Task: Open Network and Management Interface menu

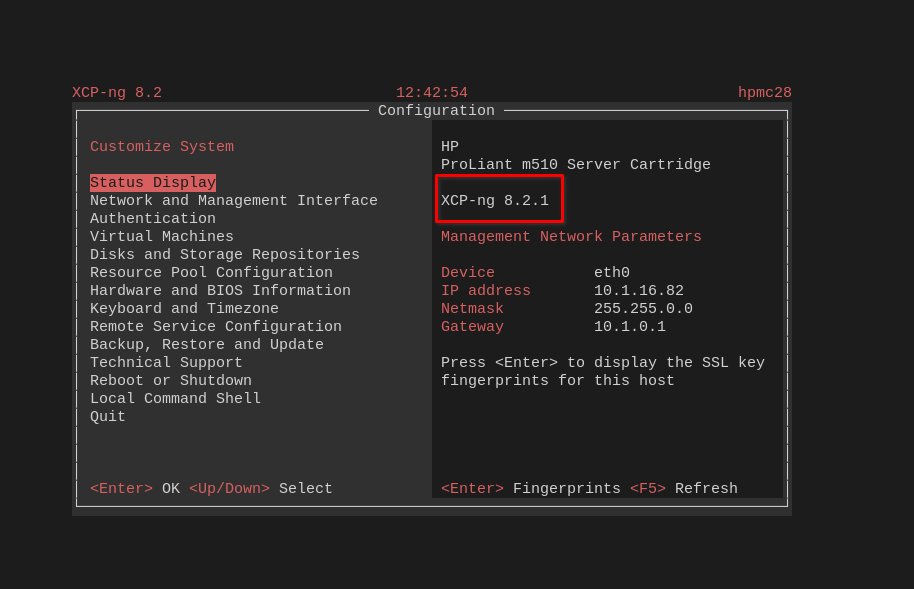Action: [x=234, y=201]
